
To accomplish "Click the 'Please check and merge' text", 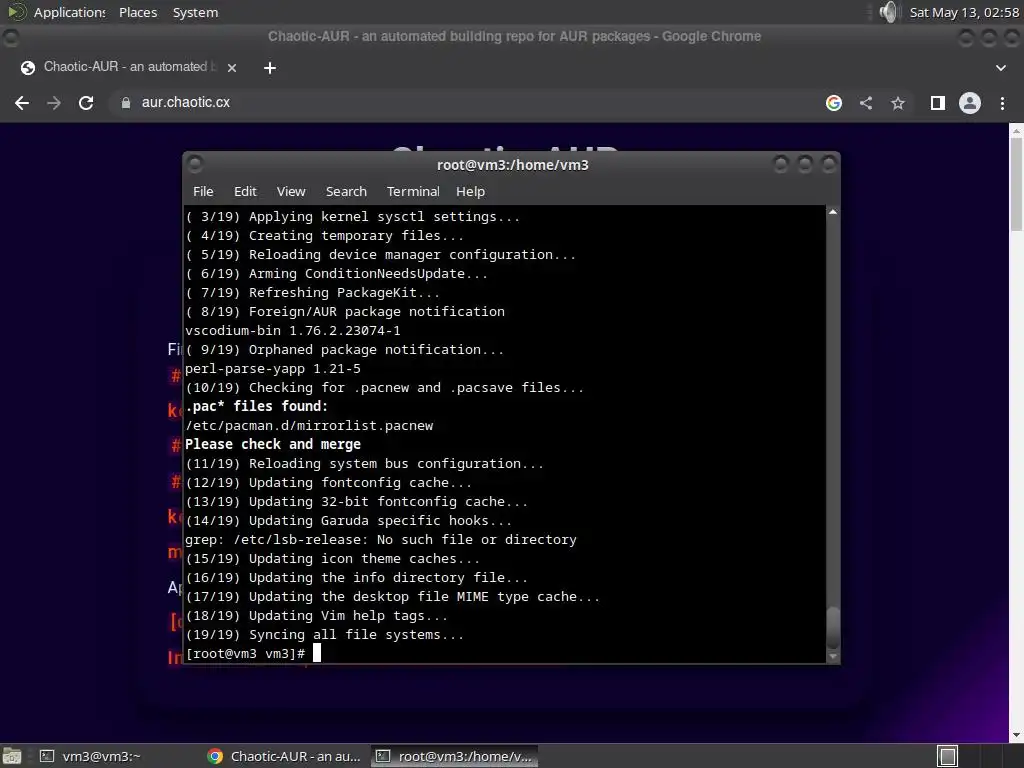I will (273, 445).
